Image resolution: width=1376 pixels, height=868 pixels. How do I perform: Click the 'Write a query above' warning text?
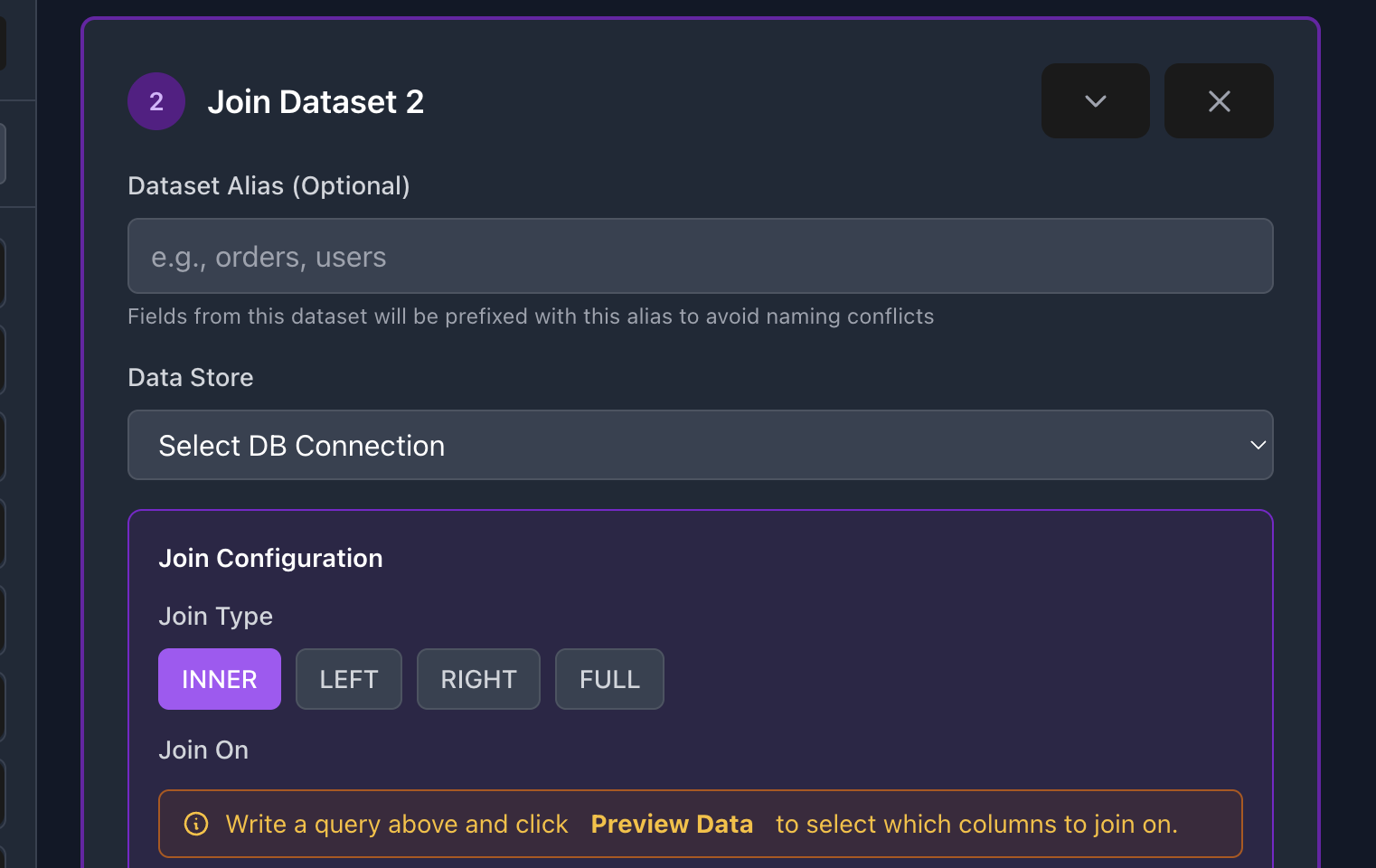click(397, 824)
